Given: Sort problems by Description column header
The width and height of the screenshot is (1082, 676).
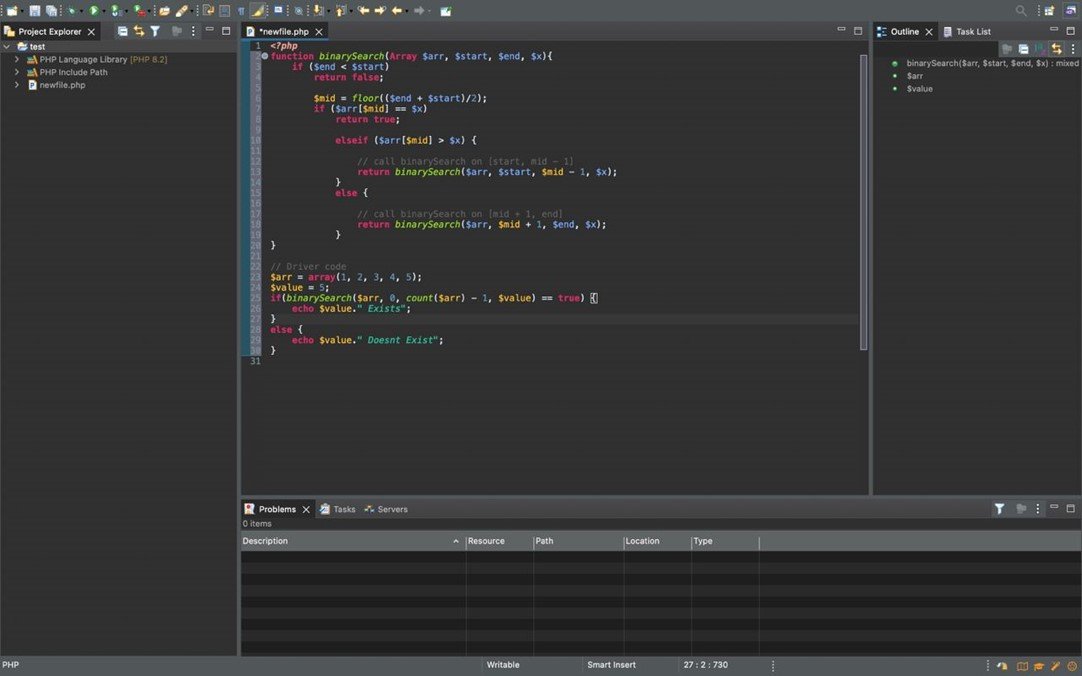Looking at the screenshot, I should (353, 541).
